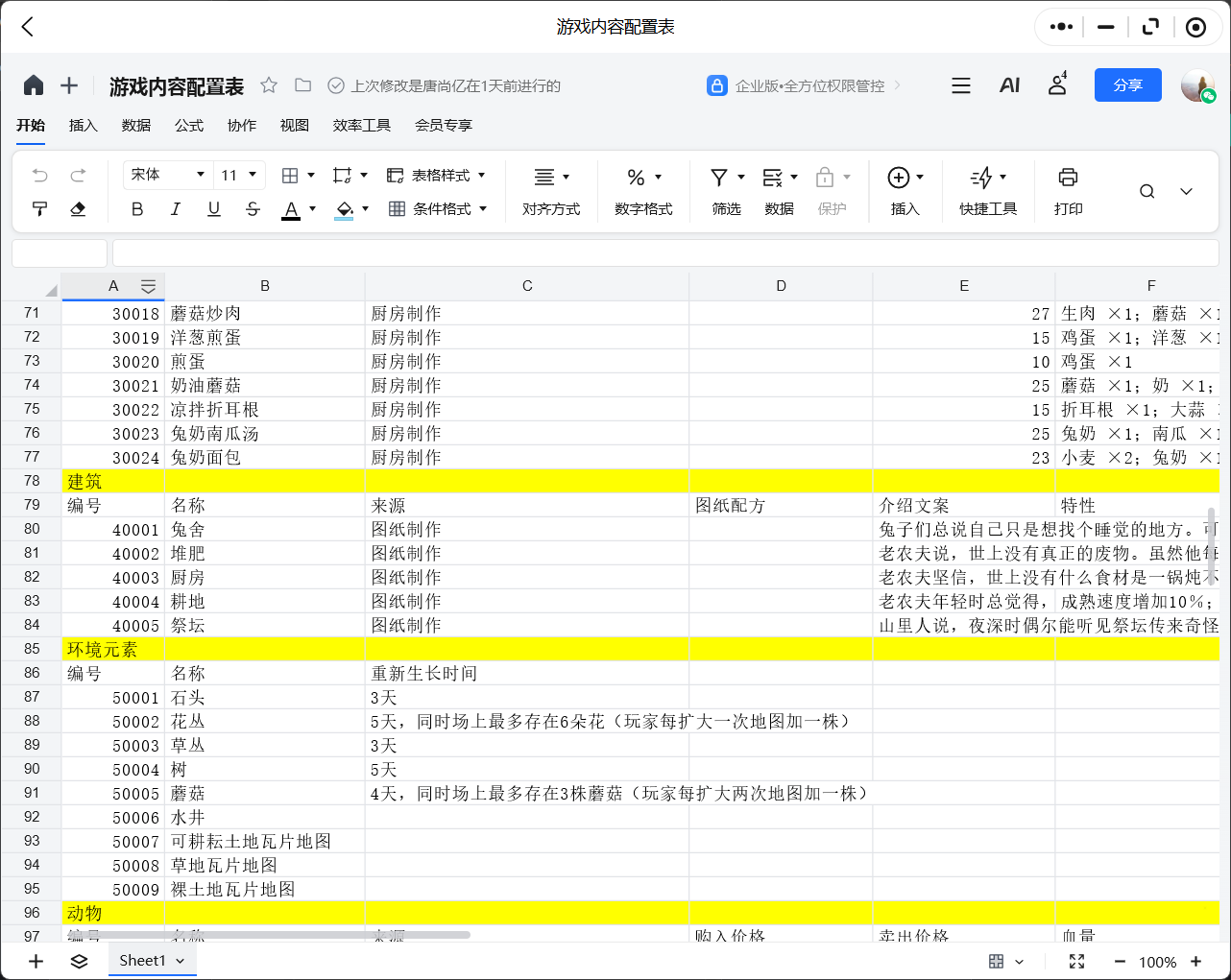The width and height of the screenshot is (1231, 980).
Task: Click the blue 分享 button
Action: click(1128, 85)
